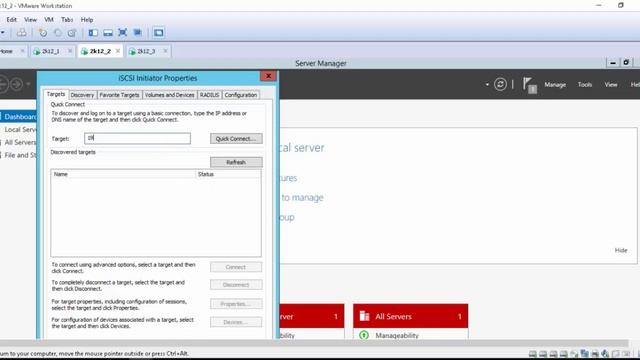The width and height of the screenshot is (640, 360).
Task: Click the console view icon
Action: click(159, 33)
